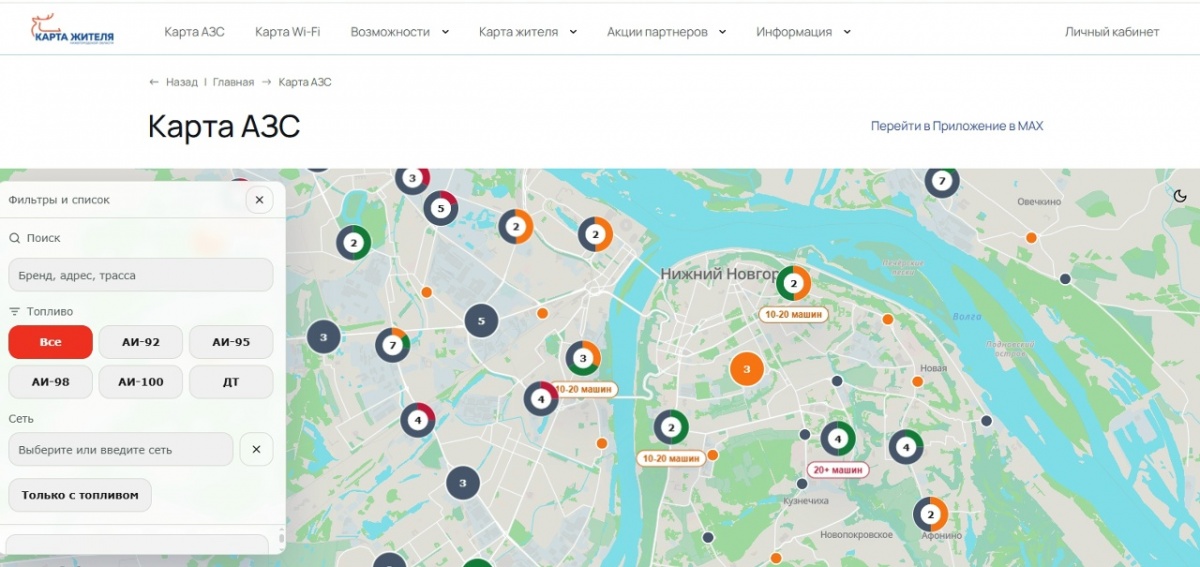Open red-segment cluster 4 with 10-20 машин label
This screenshot has height=567, width=1200.
pyautogui.click(x=541, y=399)
